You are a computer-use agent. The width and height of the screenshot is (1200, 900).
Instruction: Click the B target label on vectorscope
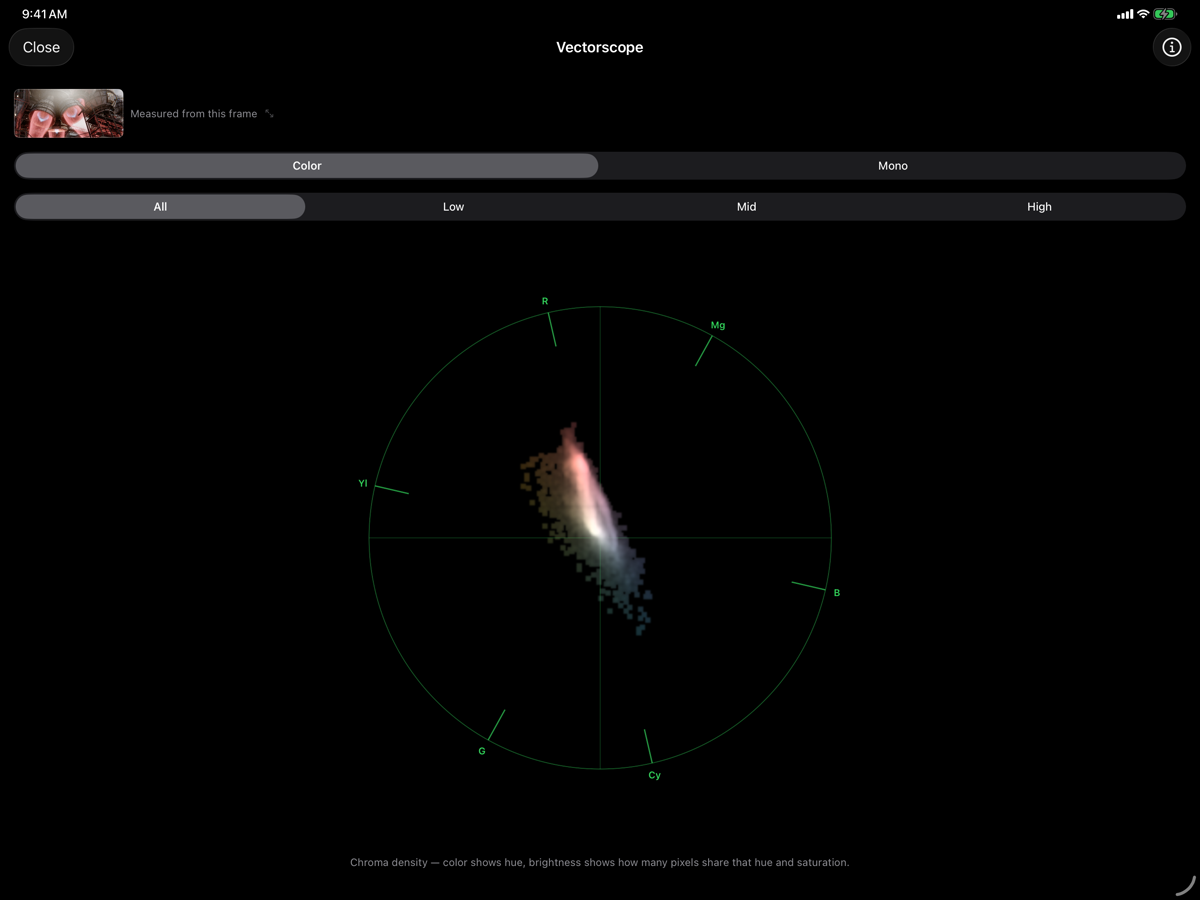click(x=837, y=593)
